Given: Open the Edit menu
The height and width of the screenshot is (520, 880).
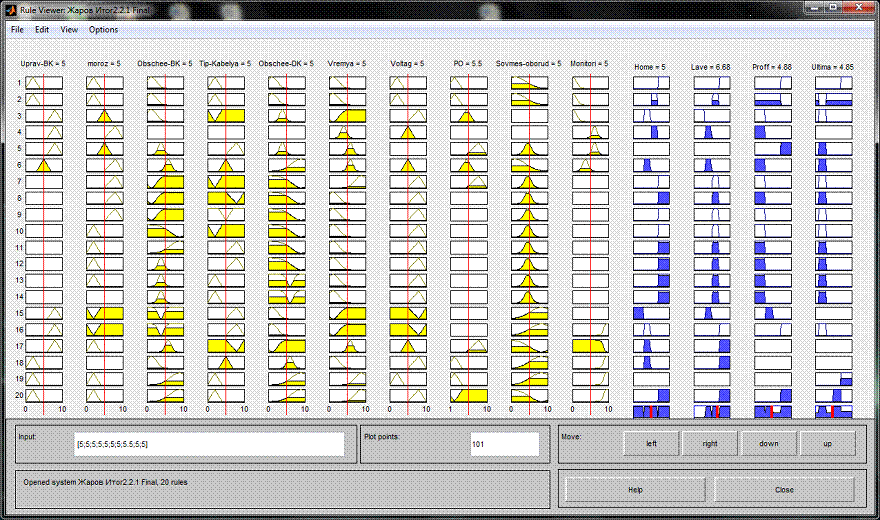Looking at the screenshot, I should click(42, 30).
